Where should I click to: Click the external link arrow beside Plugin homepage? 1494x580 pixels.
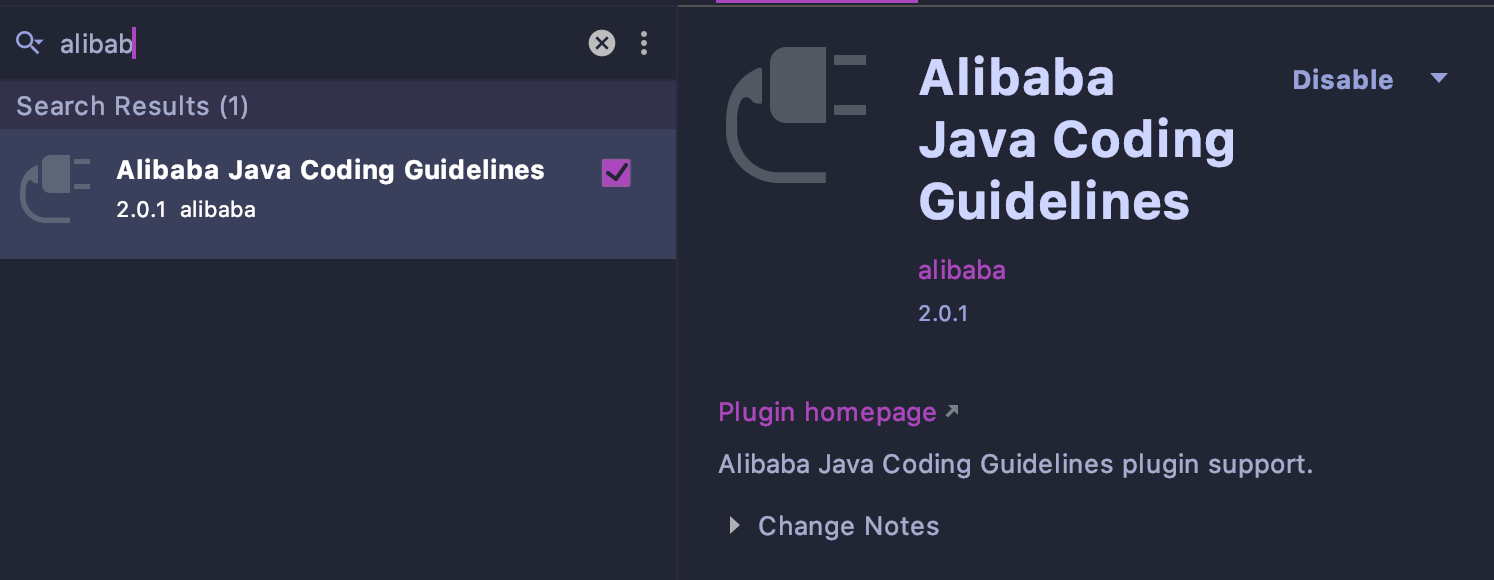point(952,411)
